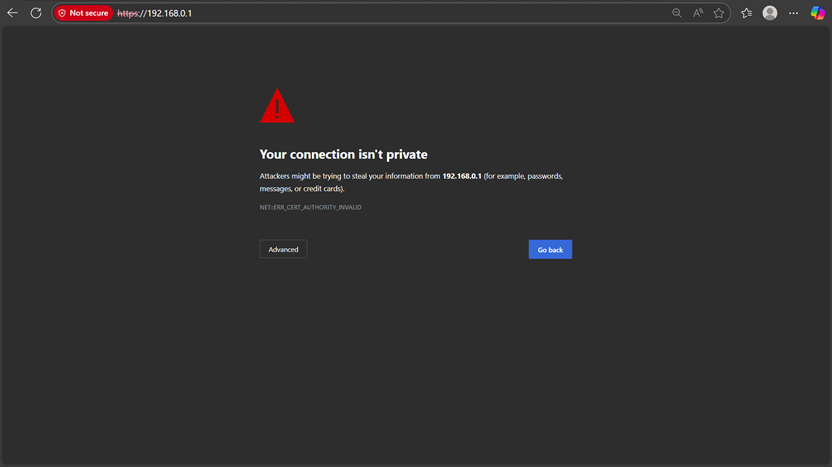Refresh the page with the reload icon
The width and height of the screenshot is (832, 467).
point(36,13)
